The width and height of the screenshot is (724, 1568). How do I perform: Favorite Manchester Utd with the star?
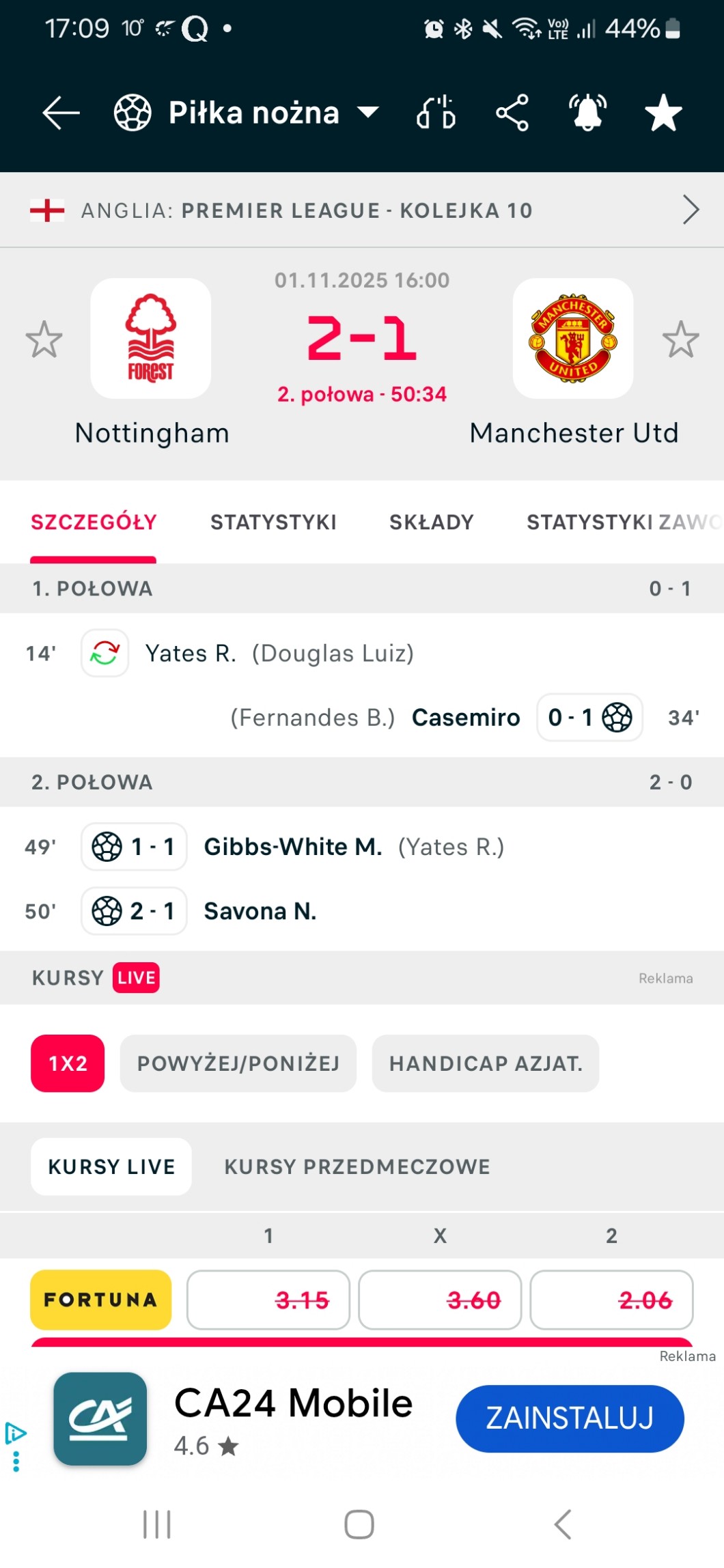(680, 339)
